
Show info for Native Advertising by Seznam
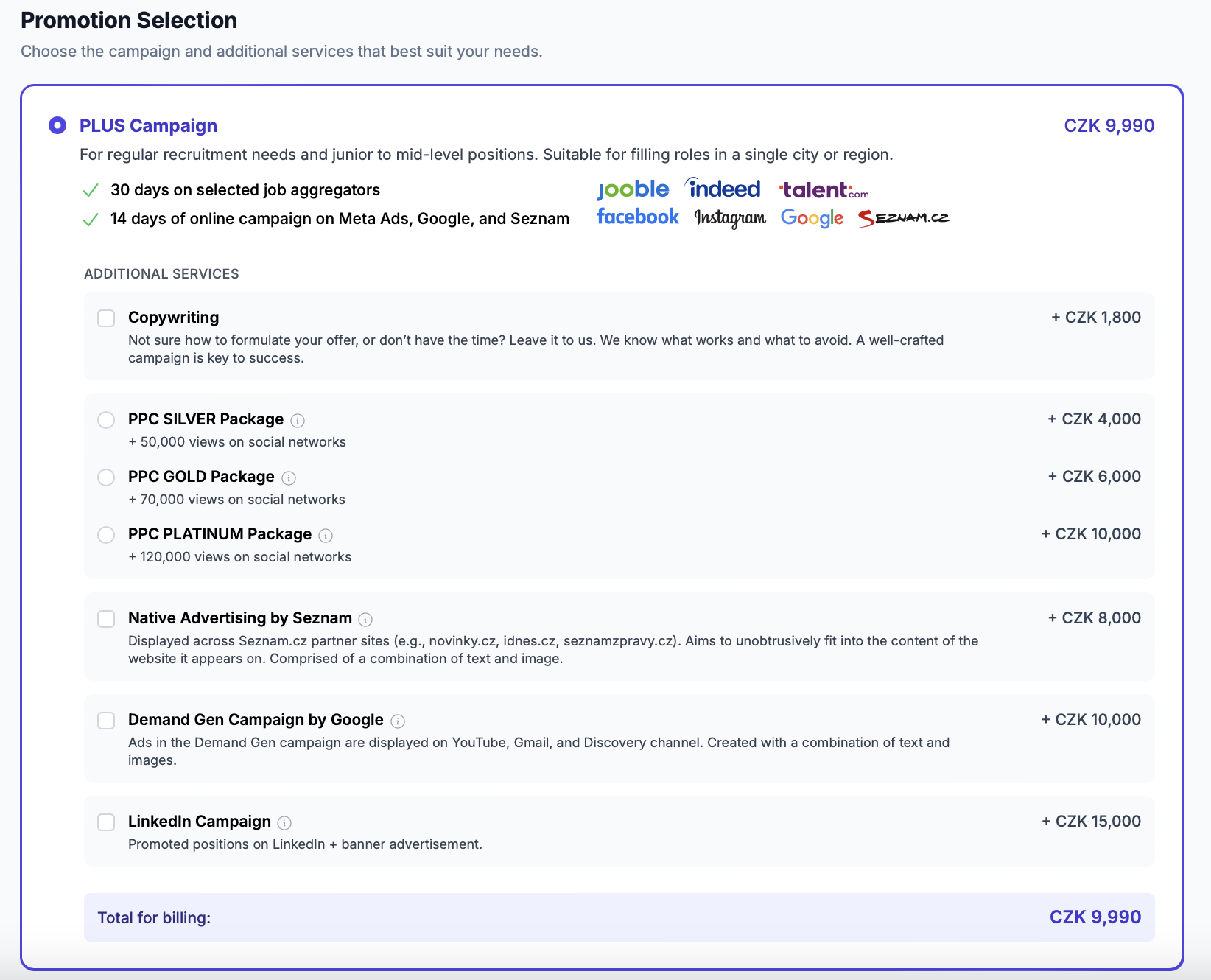coord(365,620)
